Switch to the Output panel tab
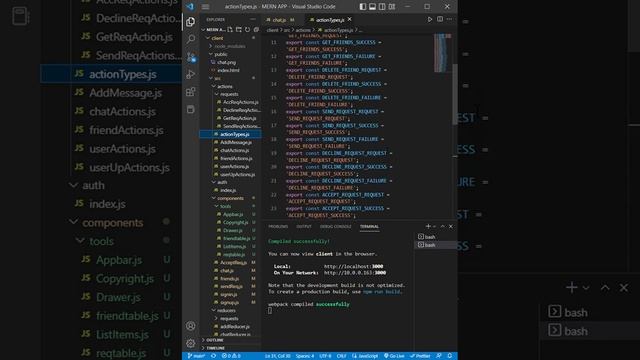Image resolution: width=640 pixels, height=360 pixels. click(304, 227)
